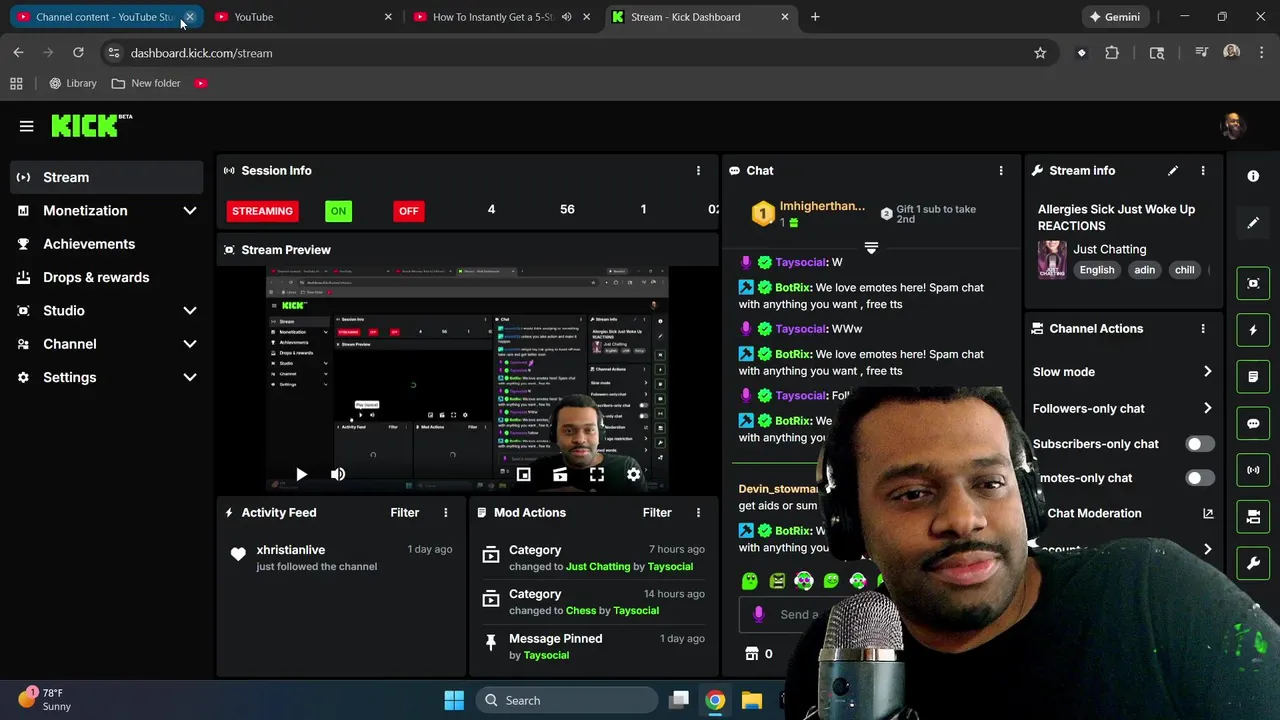Reload the page

(78, 53)
